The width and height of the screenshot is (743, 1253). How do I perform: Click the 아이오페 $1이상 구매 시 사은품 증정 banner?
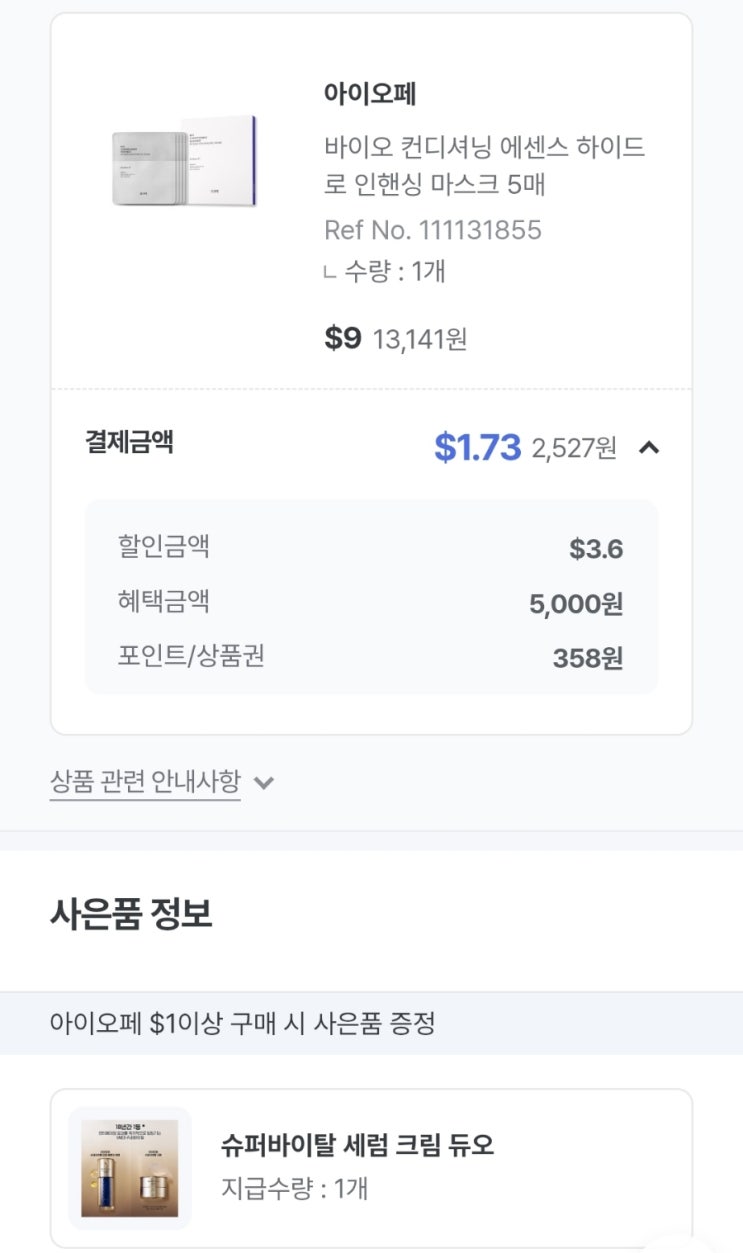tap(243, 1023)
